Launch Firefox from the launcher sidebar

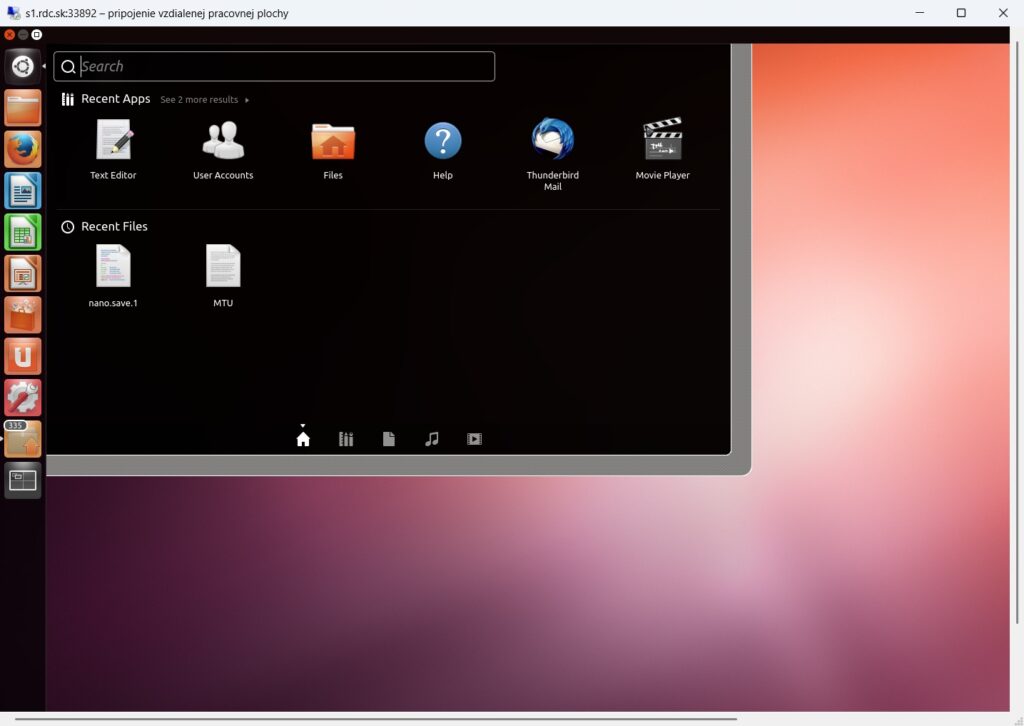pos(23,149)
